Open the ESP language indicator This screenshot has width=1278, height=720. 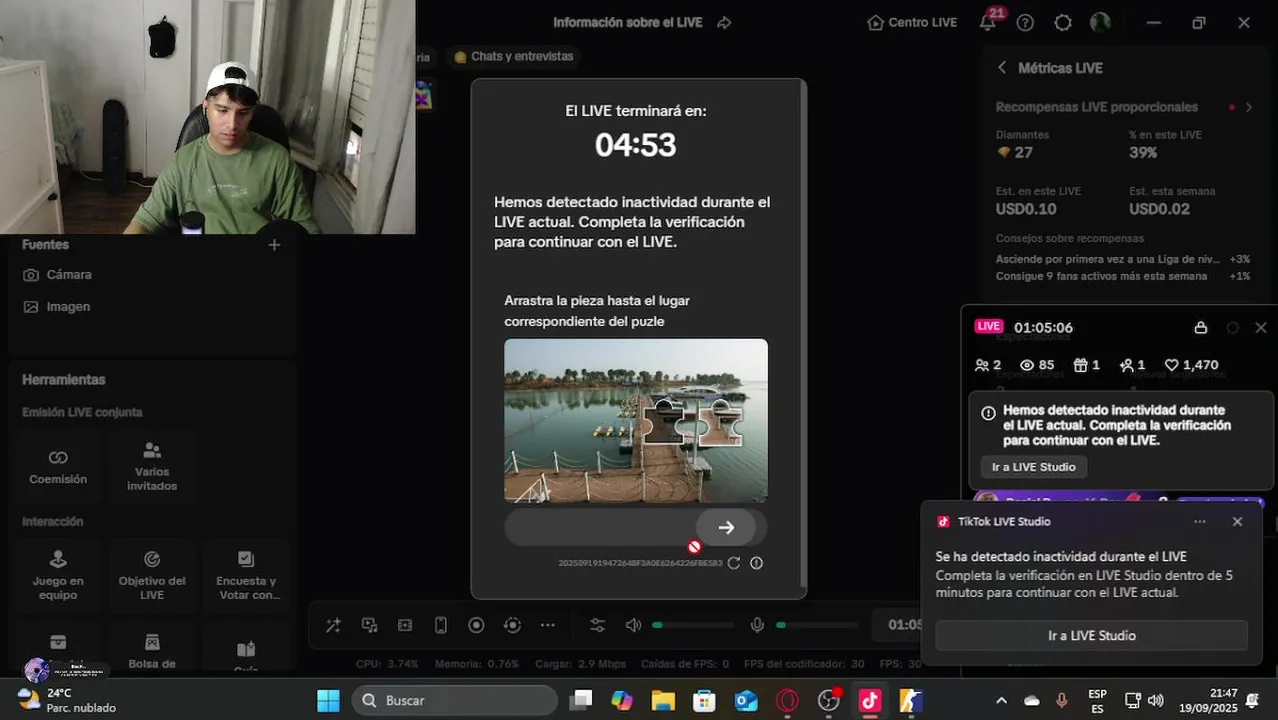tap(1097, 700)
